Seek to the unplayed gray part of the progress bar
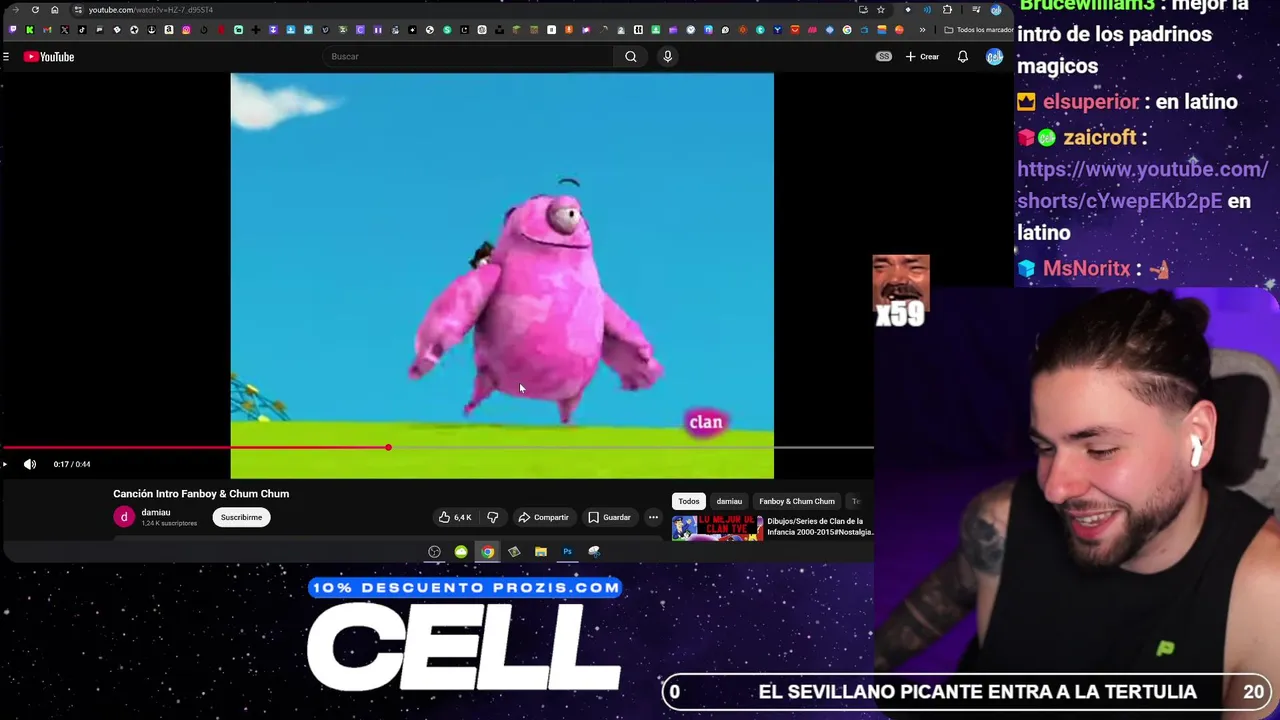 coord(630,447)
